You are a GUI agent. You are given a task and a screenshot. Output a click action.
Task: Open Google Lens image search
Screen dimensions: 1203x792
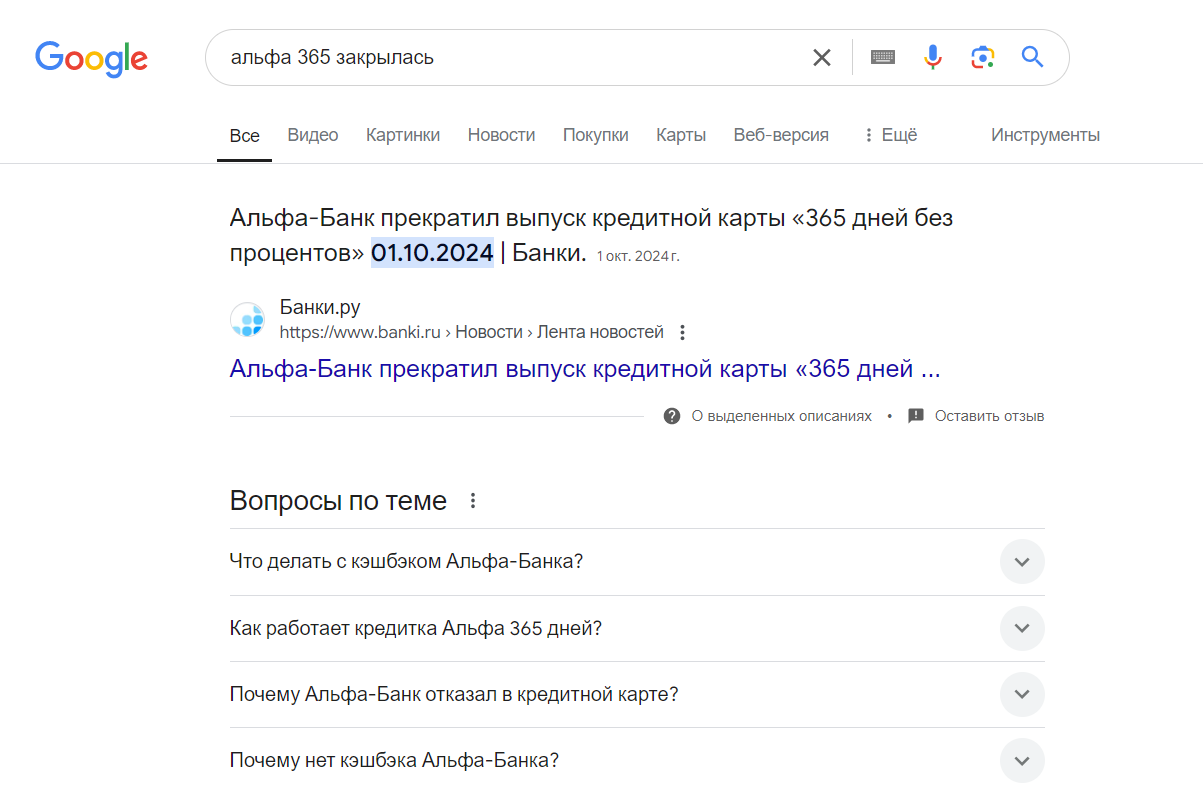tap(983, 58)
